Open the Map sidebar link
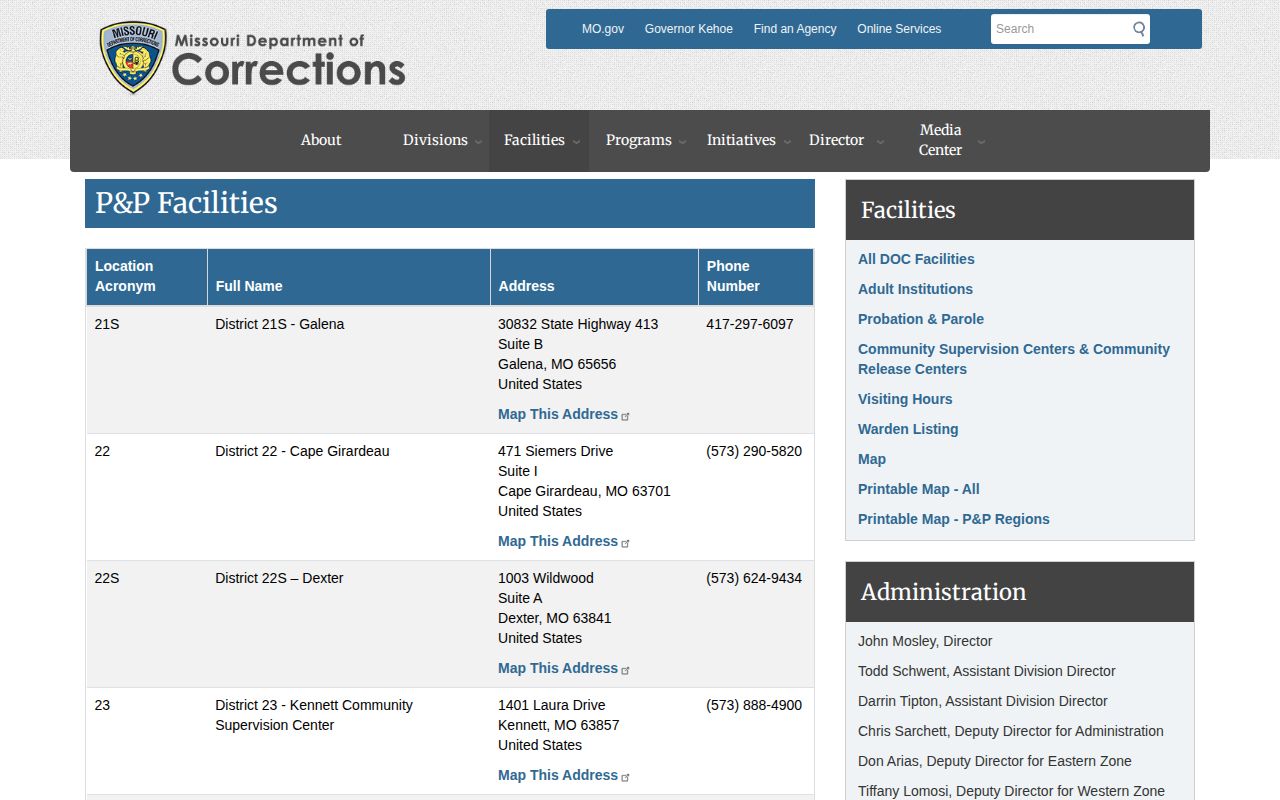 point(872,459)
